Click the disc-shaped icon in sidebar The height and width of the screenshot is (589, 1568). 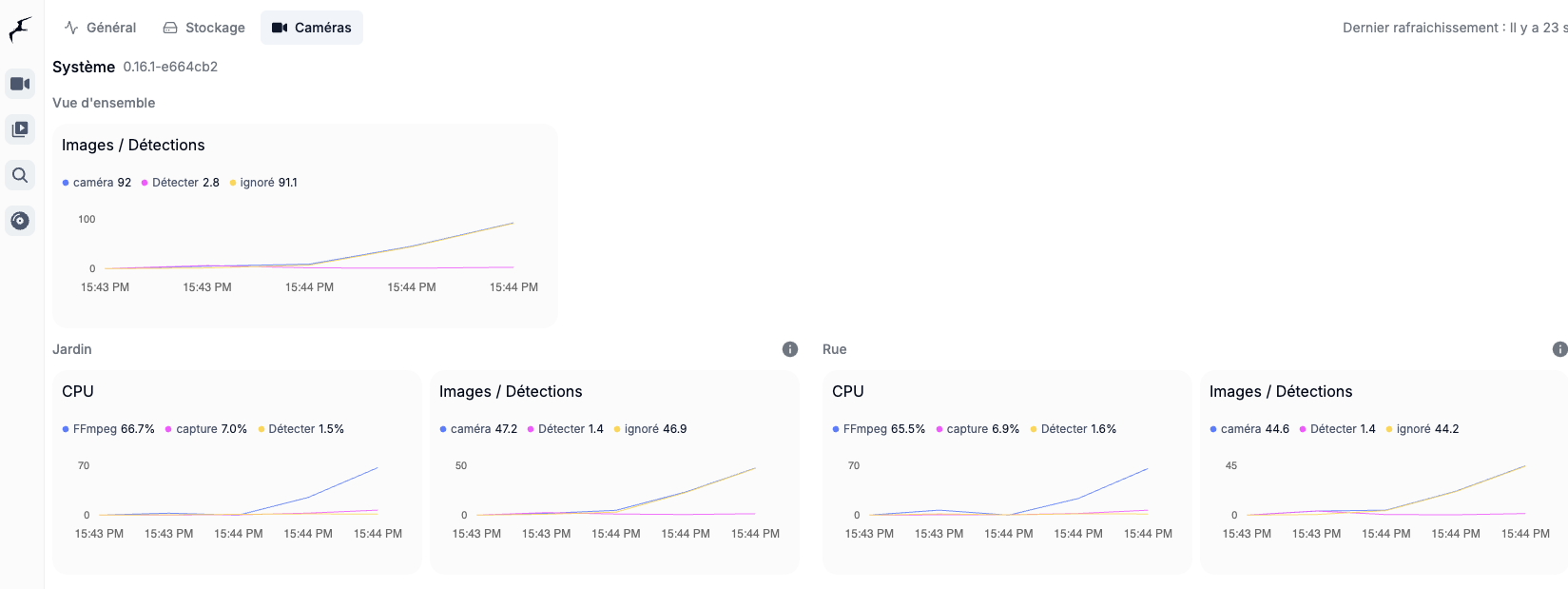[20, 221]
